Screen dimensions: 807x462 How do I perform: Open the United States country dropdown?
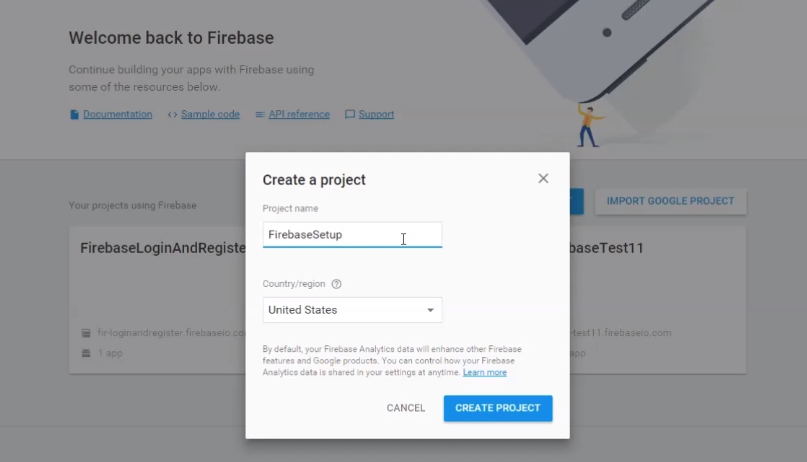point(352,310)
